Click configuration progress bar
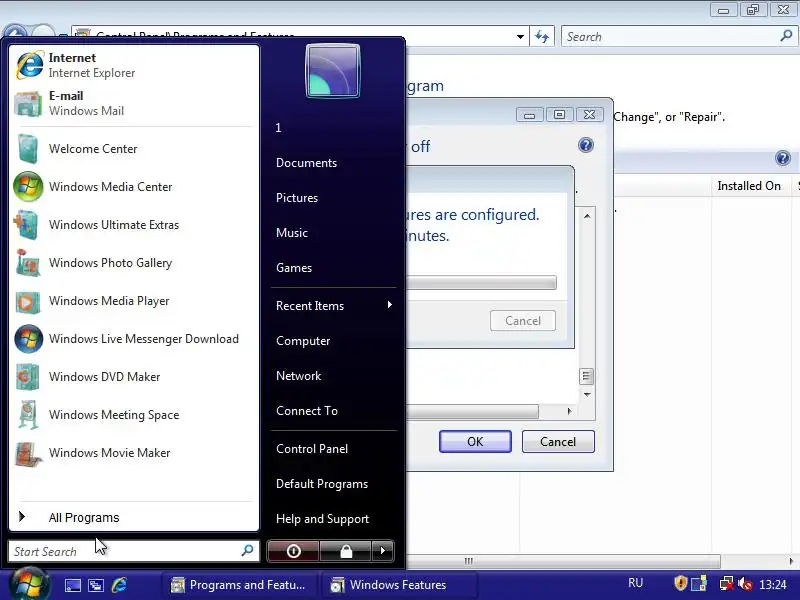This screenshot has height=600, width=800. tap(481, 283)
